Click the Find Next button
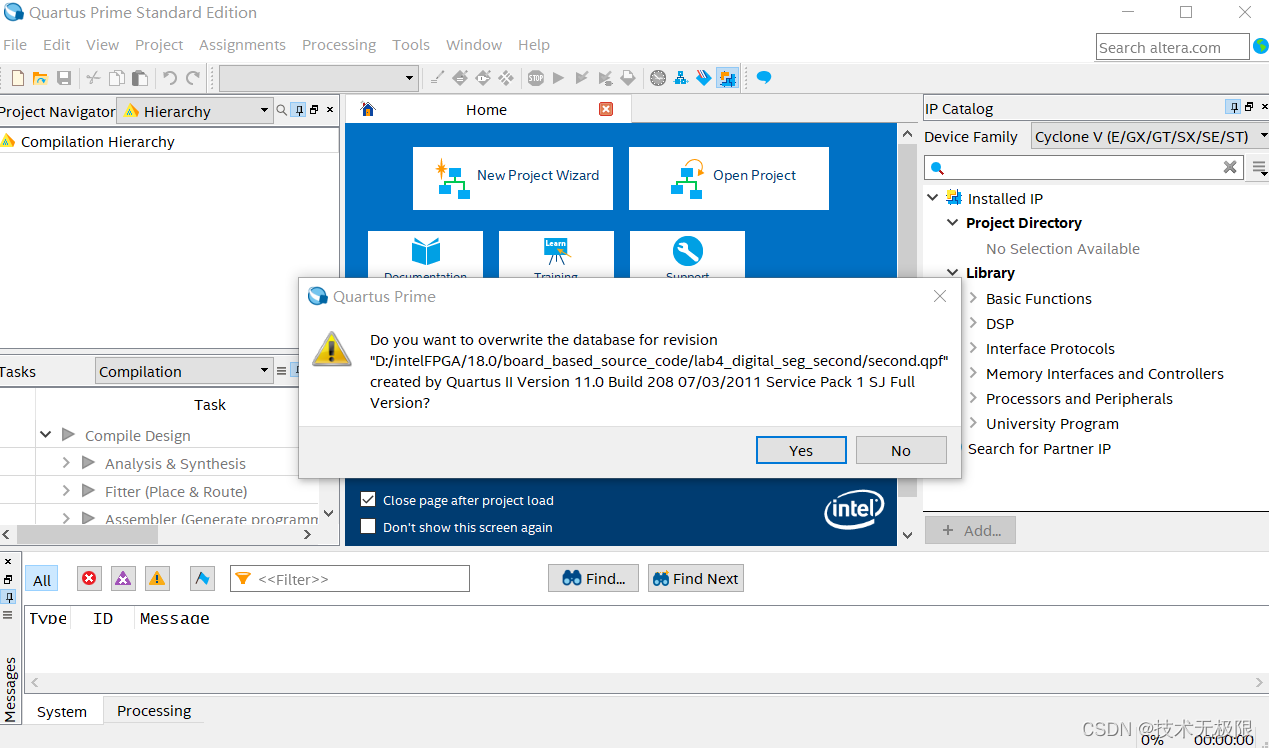The height and width of the screenshot is (748, 1269). (696, 578)
